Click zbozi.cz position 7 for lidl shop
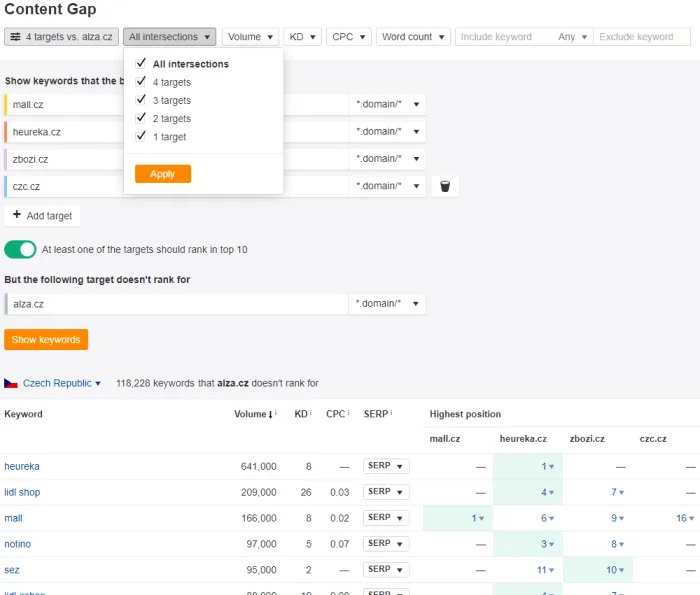This screenshot has height=595, width=700. coord(618,492)
